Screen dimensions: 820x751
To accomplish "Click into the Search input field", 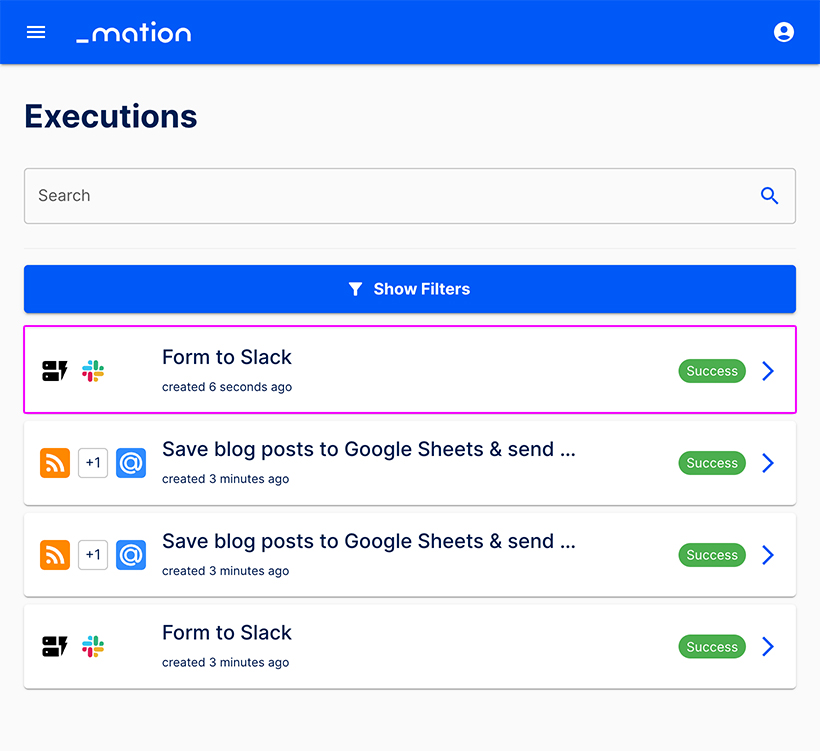I will click(300, 196).
